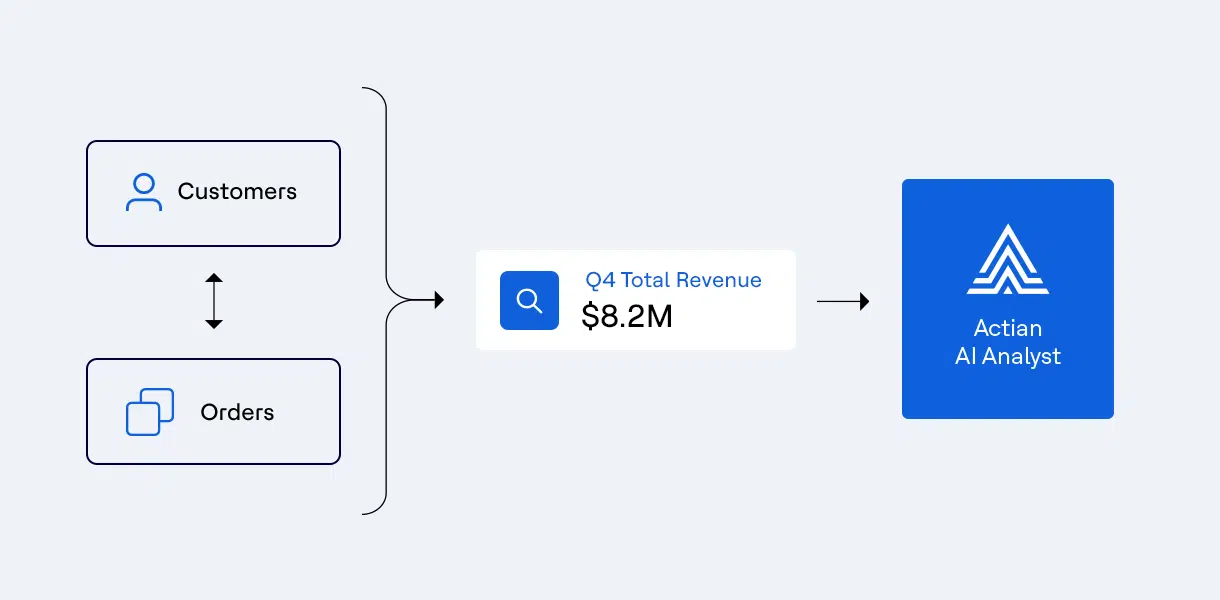Click the Actian name text in blue tile

pyautogui.click(x=1007, y=328)
